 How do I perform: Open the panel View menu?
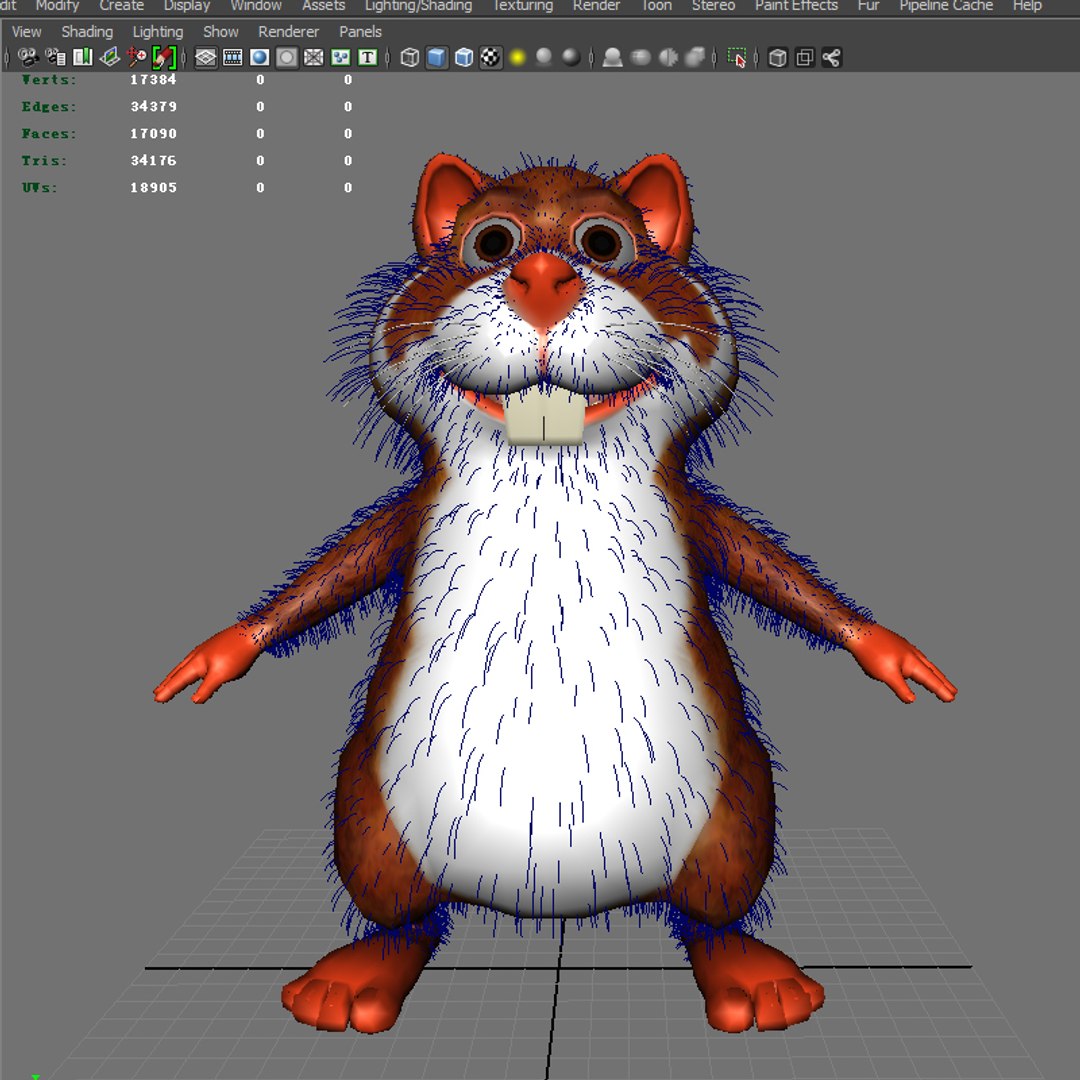coord(26,32)
